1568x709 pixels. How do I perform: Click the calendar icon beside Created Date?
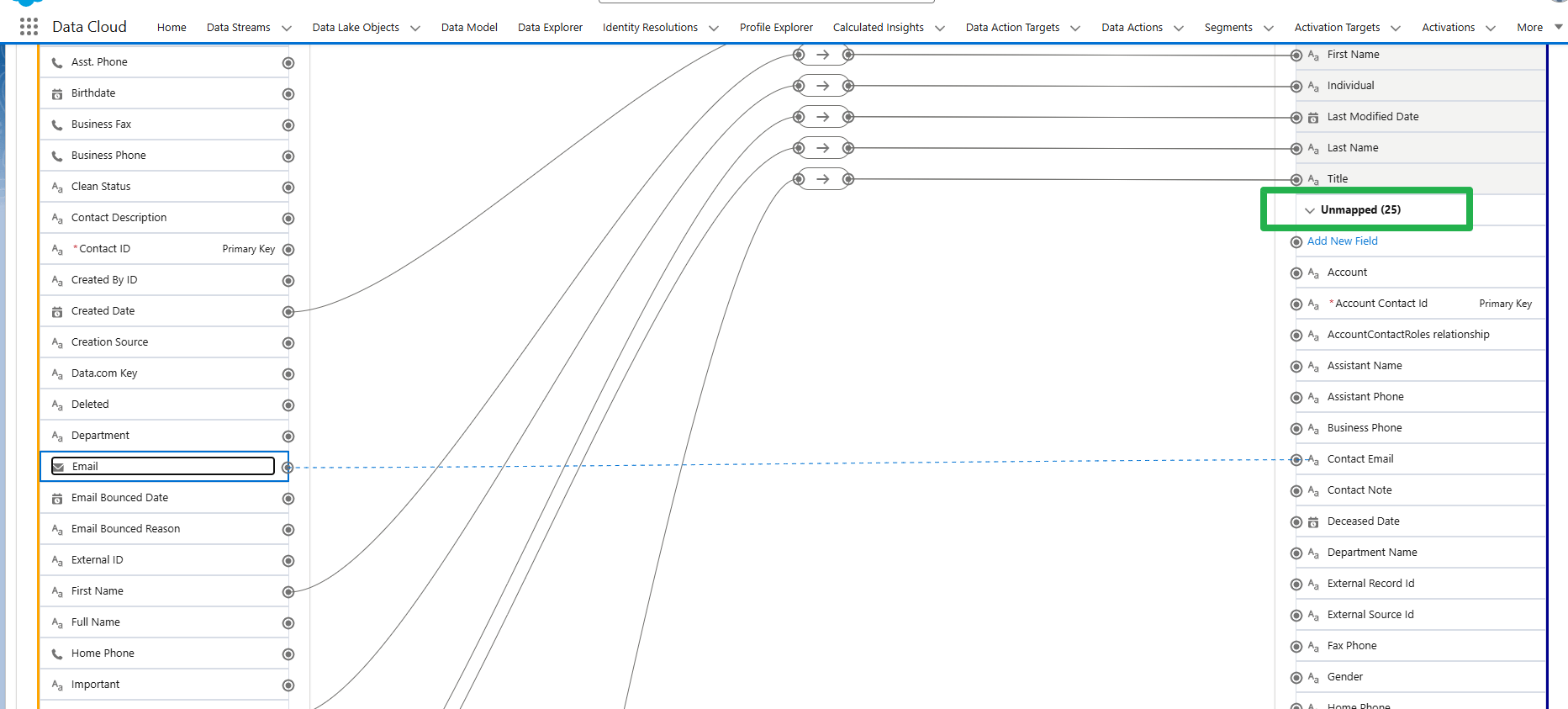tap(57, 311)
